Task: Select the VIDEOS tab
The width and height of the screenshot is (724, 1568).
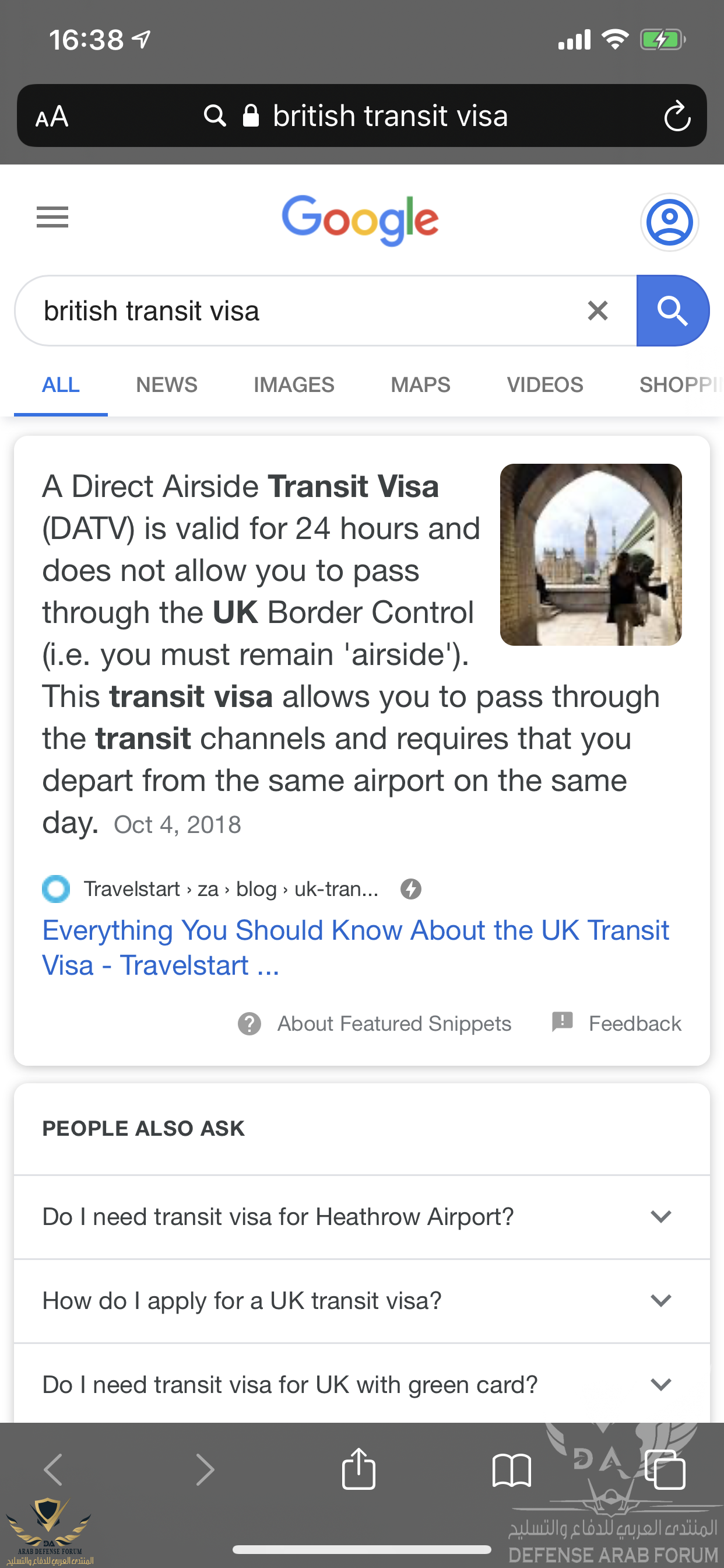Action: pyautogui.click(x=545, y=384)
